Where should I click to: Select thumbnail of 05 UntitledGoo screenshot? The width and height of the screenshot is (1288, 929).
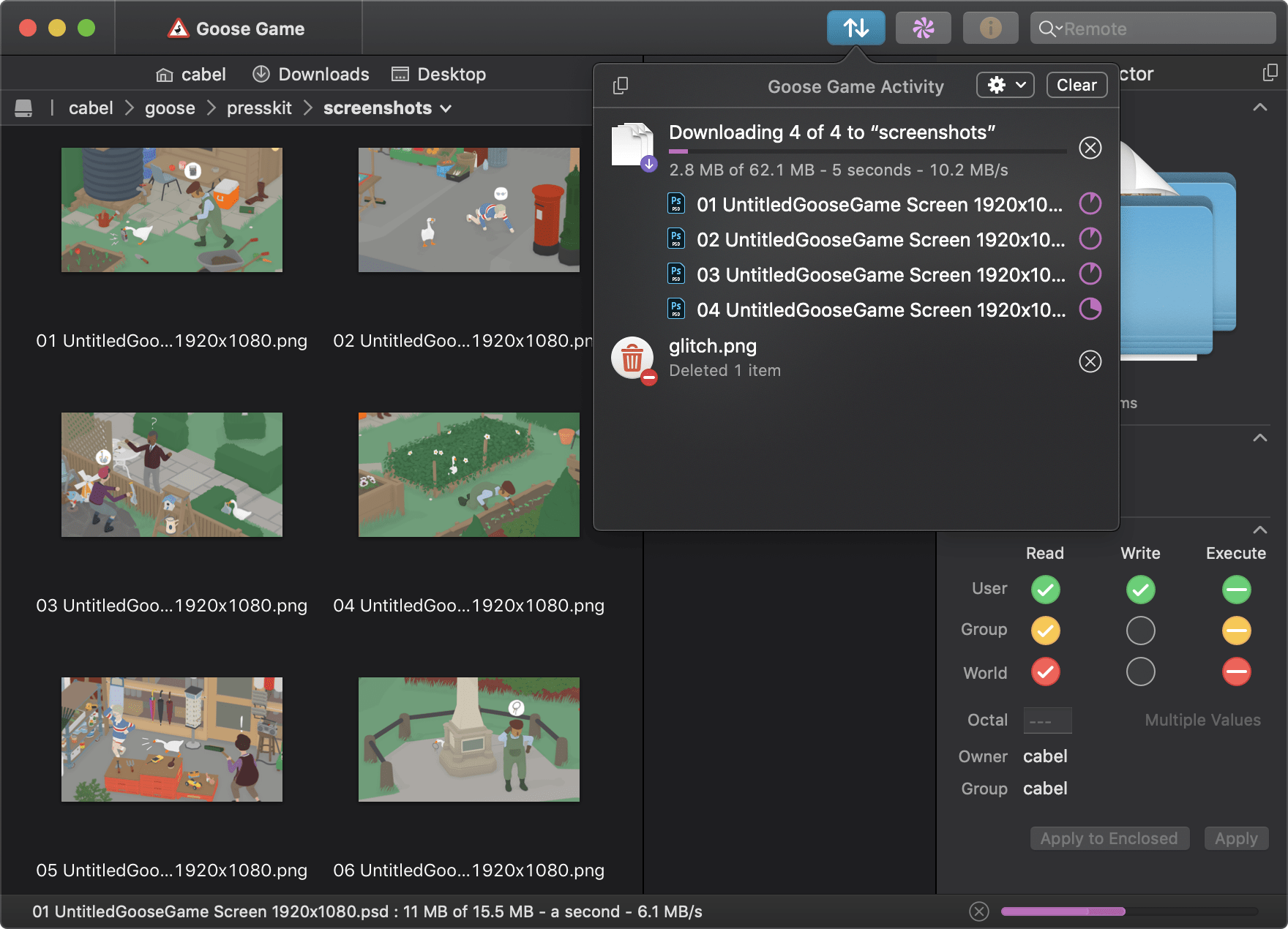tap(172, 740)
